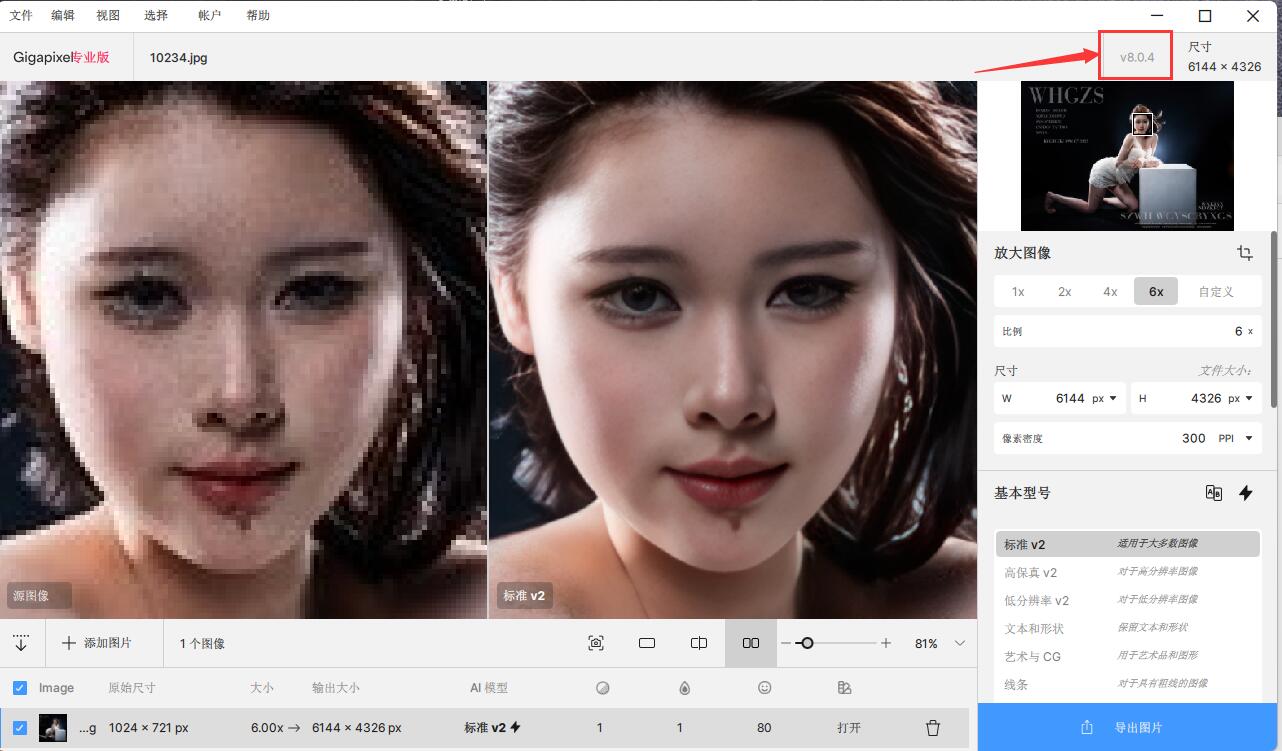Toggle the select-all Image checkbox
Viewport: 1282px width, 751px height.
tap(20, 688)
